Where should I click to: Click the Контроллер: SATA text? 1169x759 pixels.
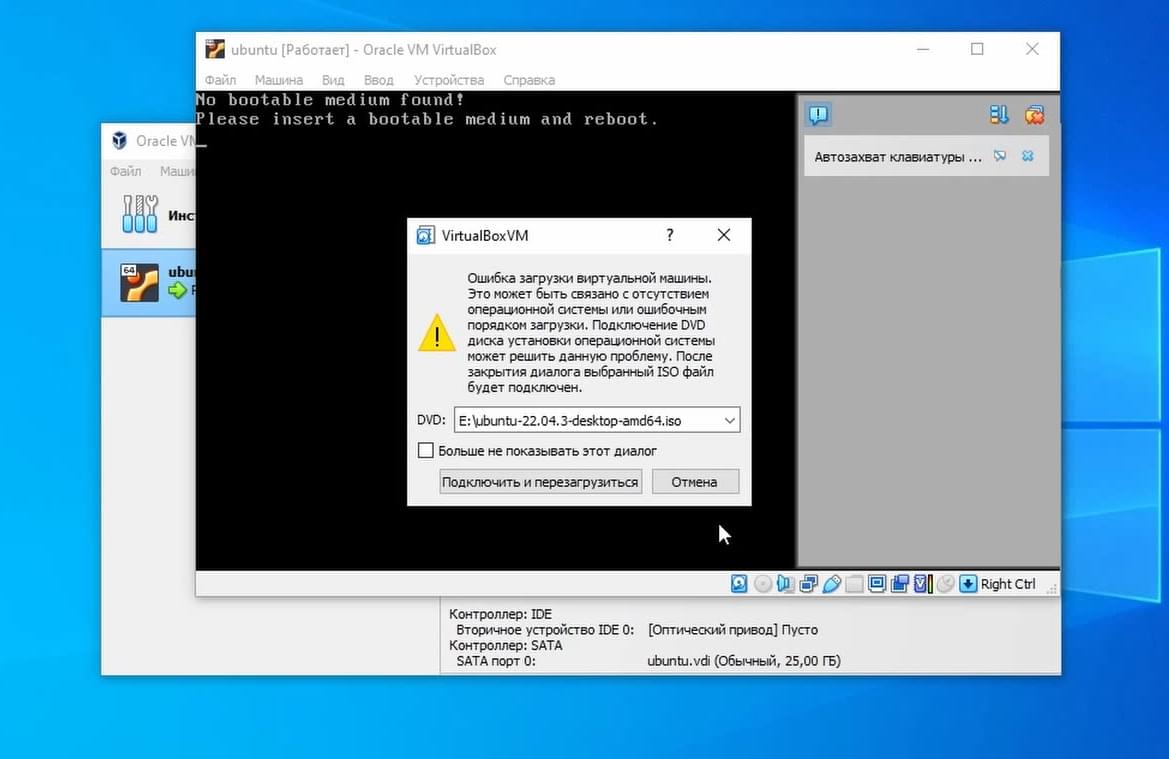point(505,646)
